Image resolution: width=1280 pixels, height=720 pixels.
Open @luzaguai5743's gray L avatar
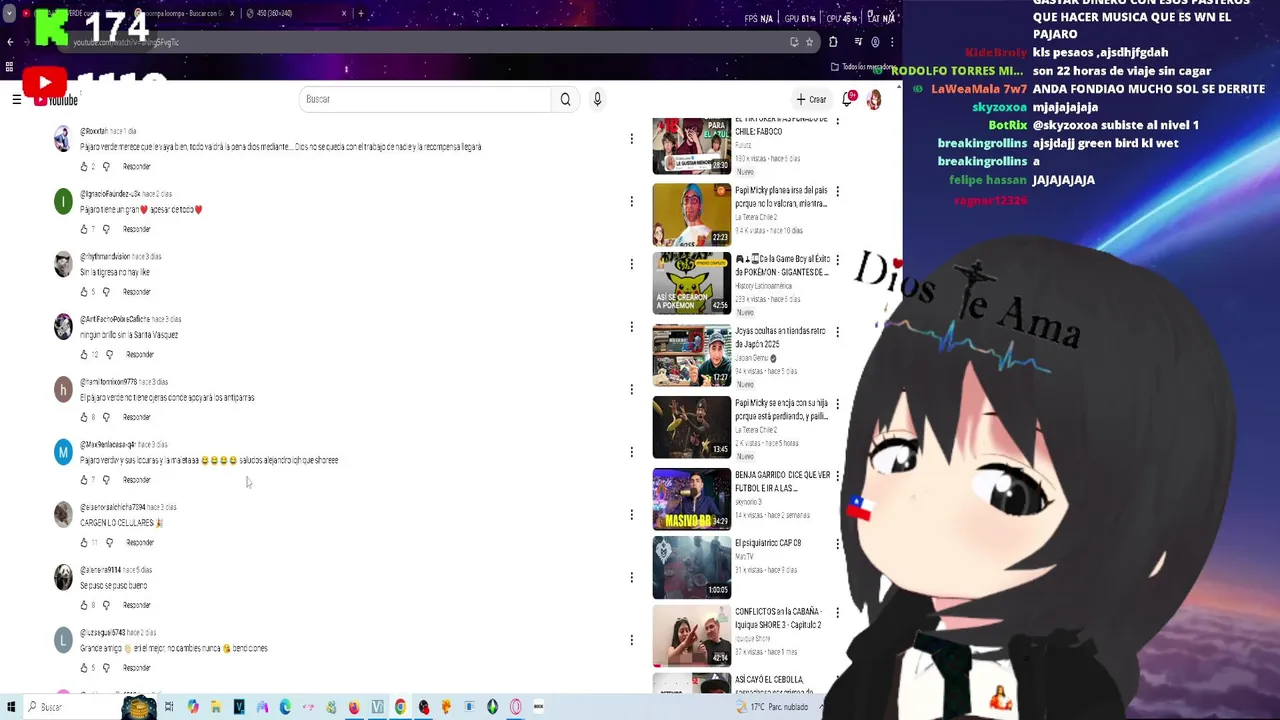63,640
